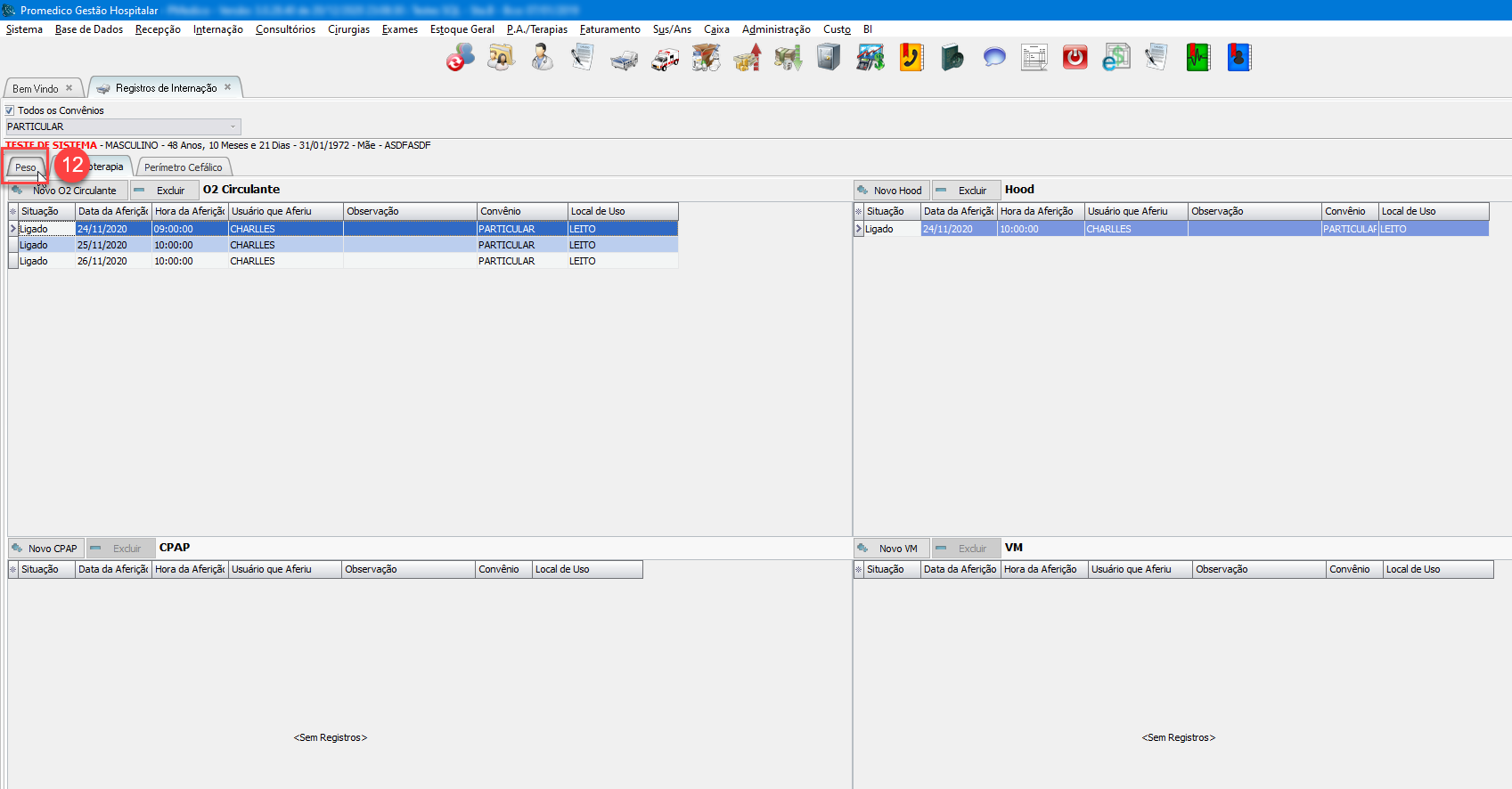Click the hospital bed toolbar icon
This screenshot has width=1512, height=789.
pyautogui.click(x=624, y=59)
